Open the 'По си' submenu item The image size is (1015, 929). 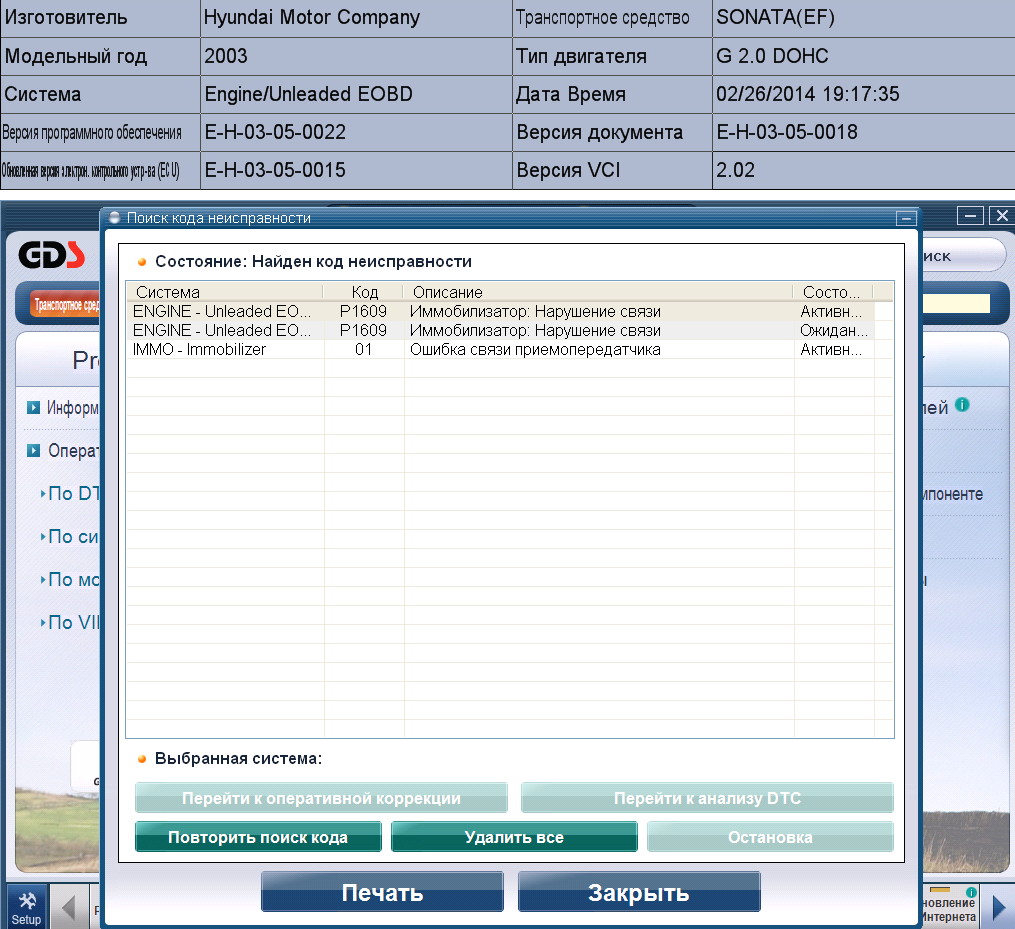[70, 537]
